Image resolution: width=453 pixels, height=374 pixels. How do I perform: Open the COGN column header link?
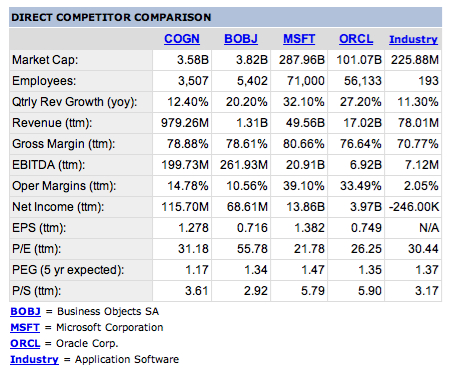182,39
